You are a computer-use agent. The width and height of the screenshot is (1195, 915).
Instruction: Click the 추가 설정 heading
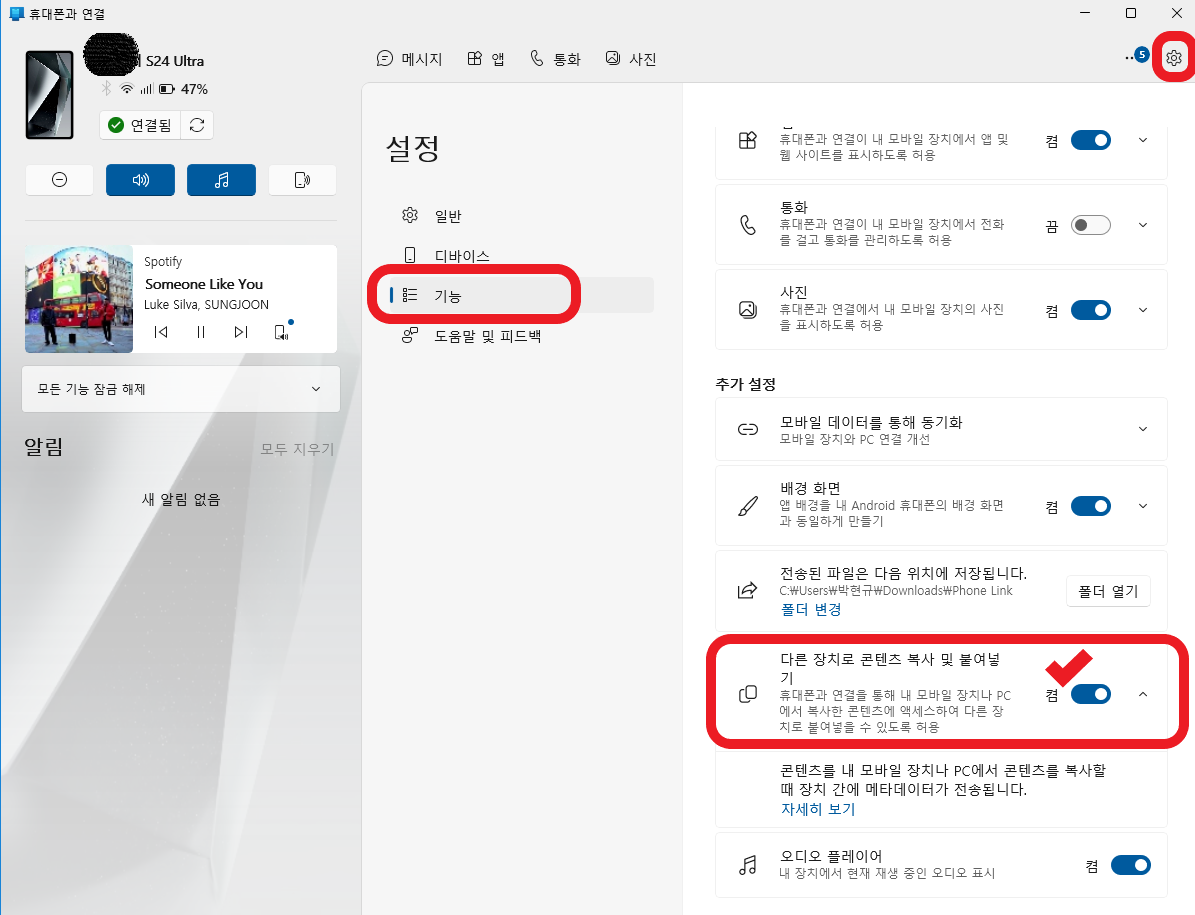[x=745, y=384]
